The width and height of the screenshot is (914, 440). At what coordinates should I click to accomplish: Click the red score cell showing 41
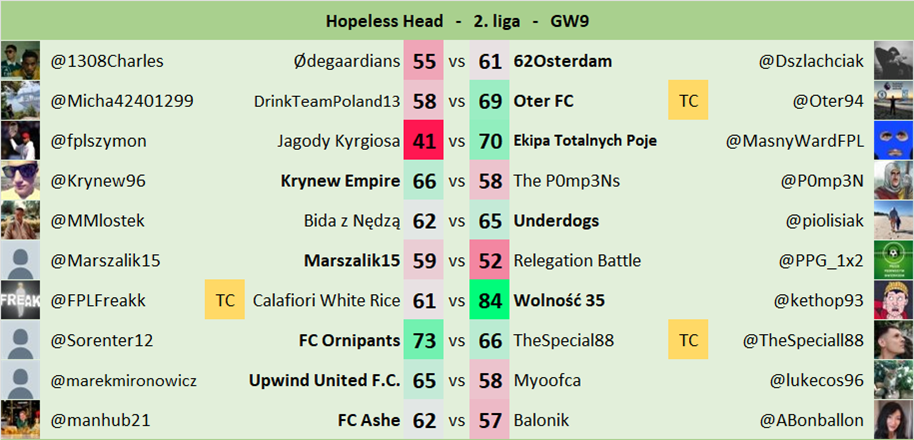click(423, 141)
